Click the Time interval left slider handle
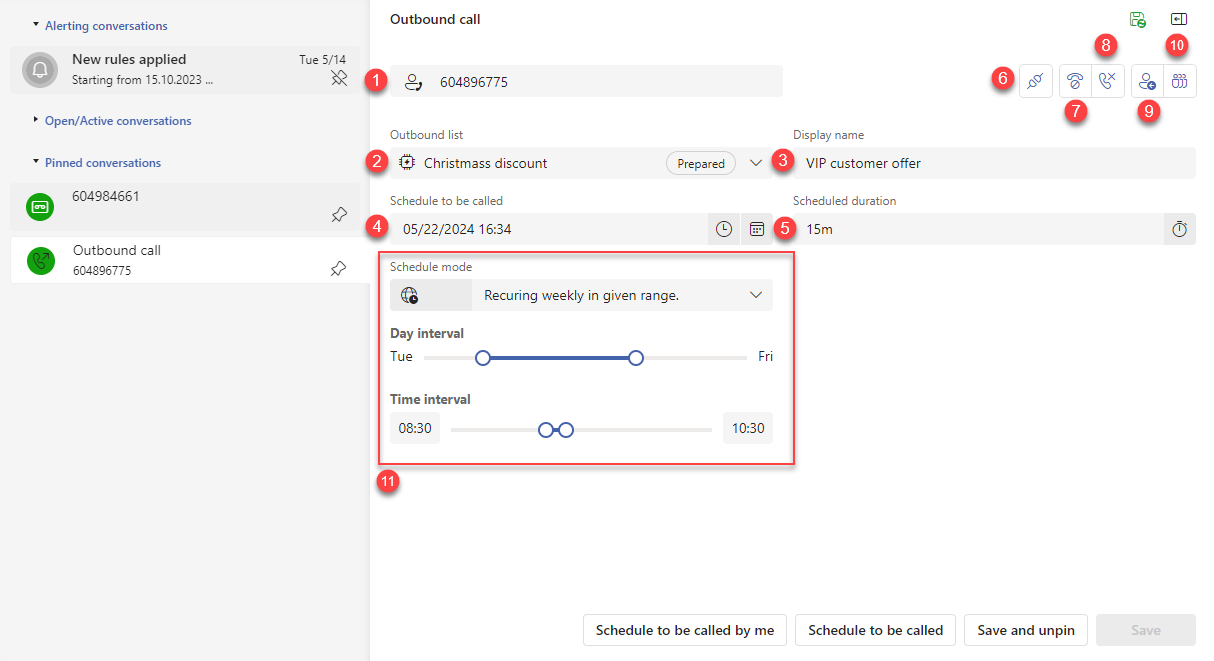 pos(546,429)
